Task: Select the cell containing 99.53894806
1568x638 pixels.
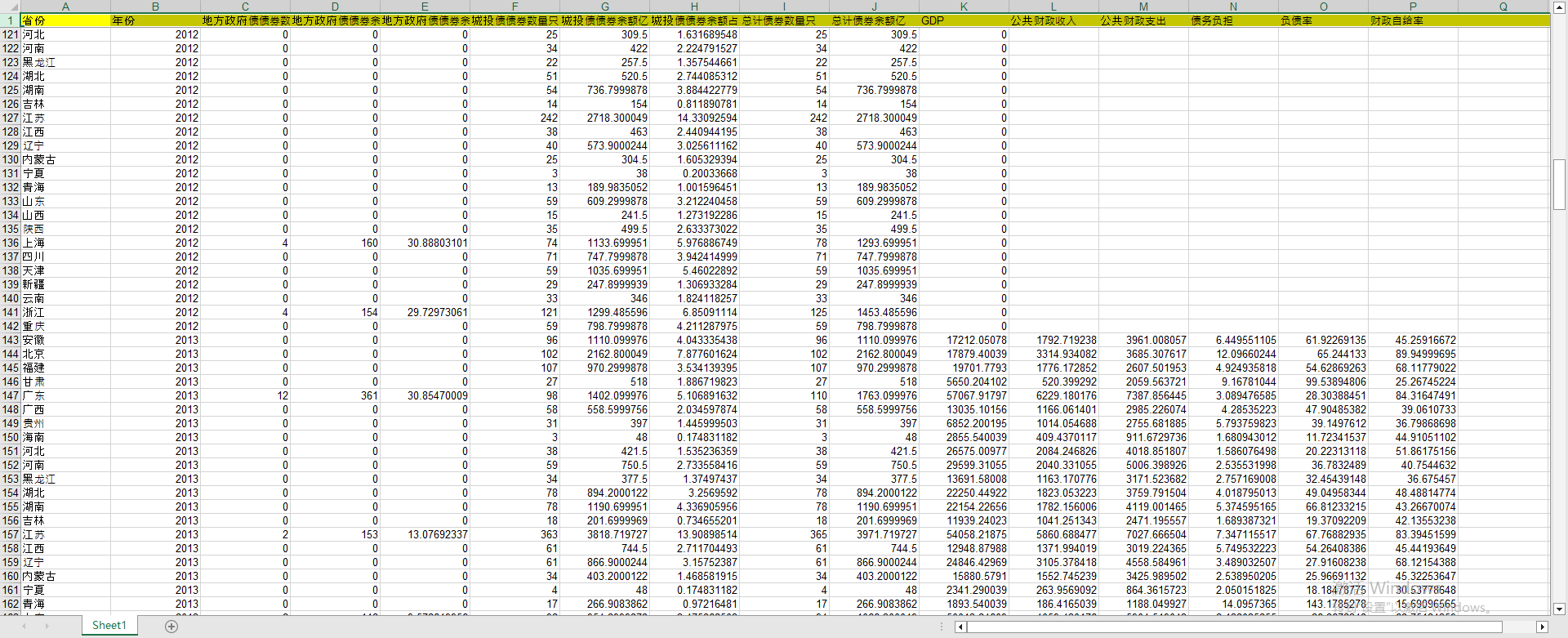Action: click(x=1323, y=382)
